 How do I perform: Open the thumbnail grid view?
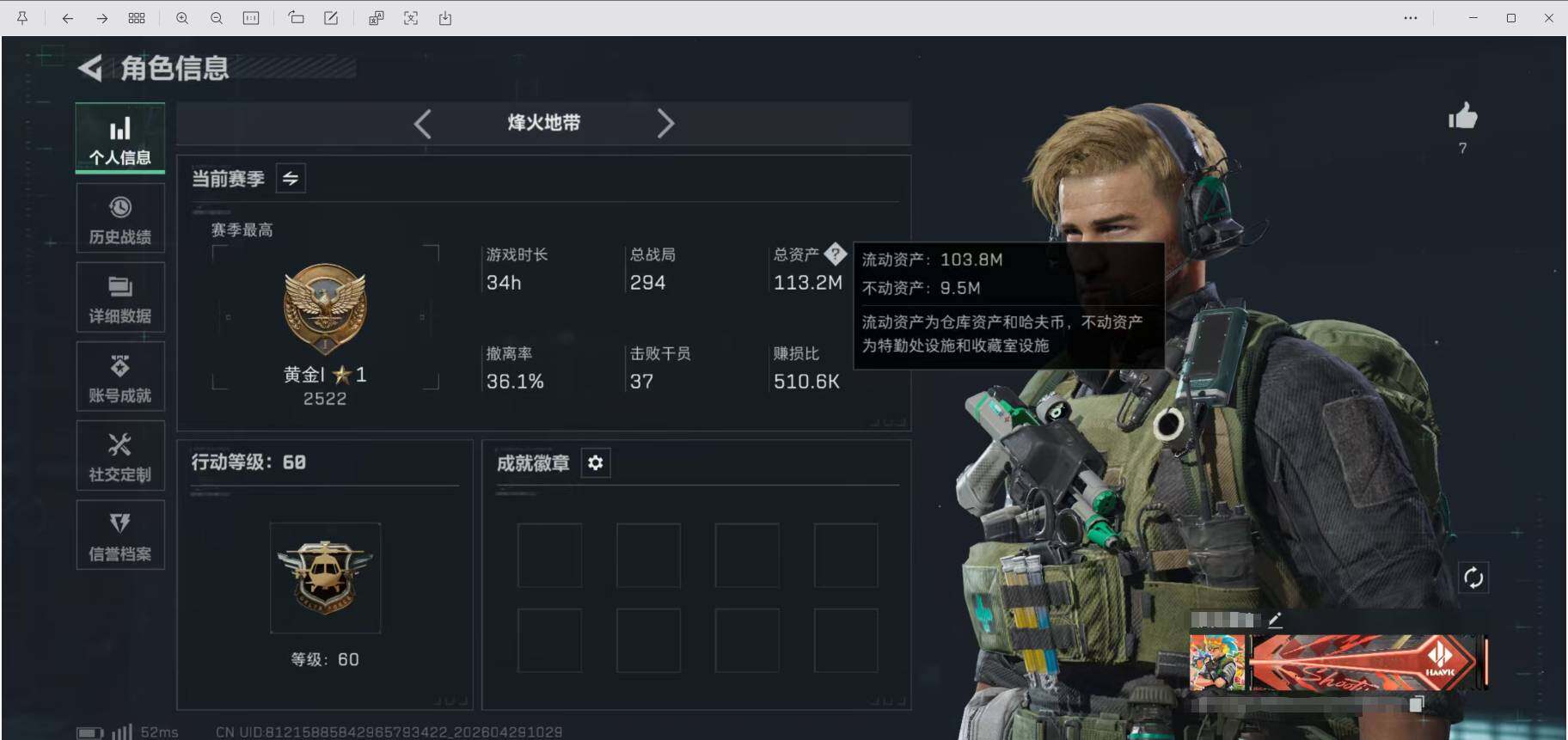coord(137,18)
